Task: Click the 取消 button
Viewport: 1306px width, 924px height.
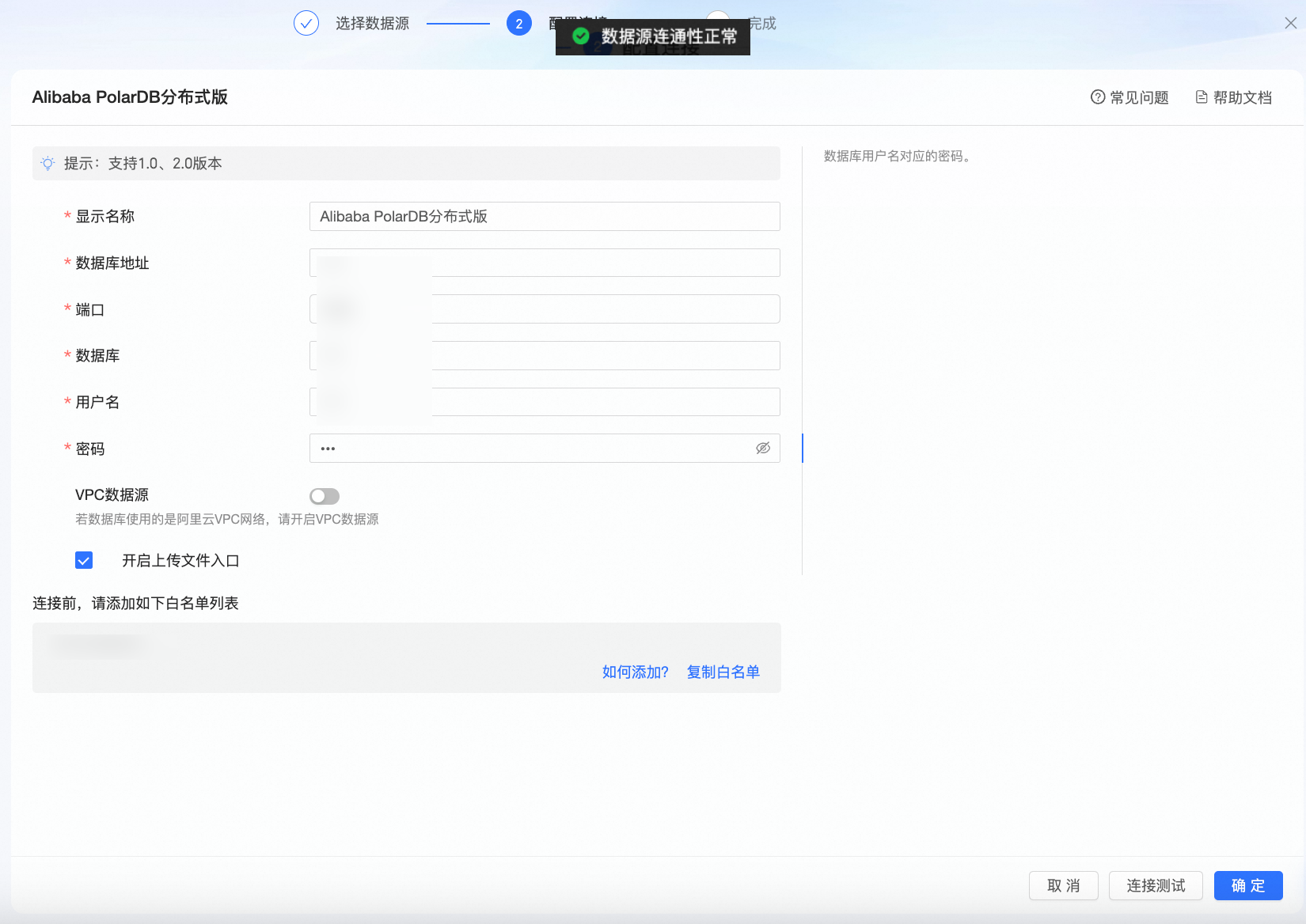Action: 1064,885
